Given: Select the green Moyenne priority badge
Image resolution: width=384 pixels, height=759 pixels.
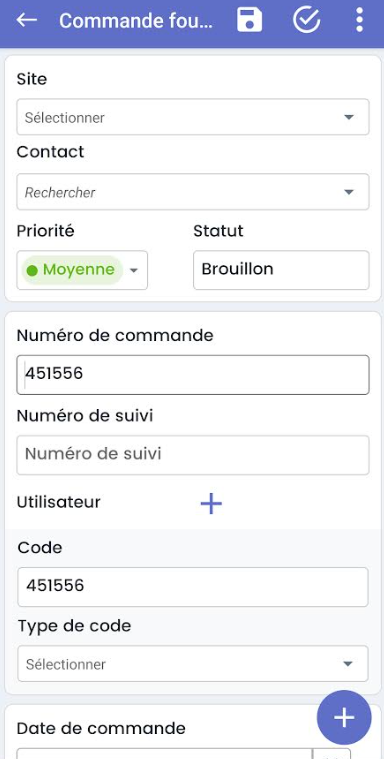Looking at the screenshot, I should 72,270.
